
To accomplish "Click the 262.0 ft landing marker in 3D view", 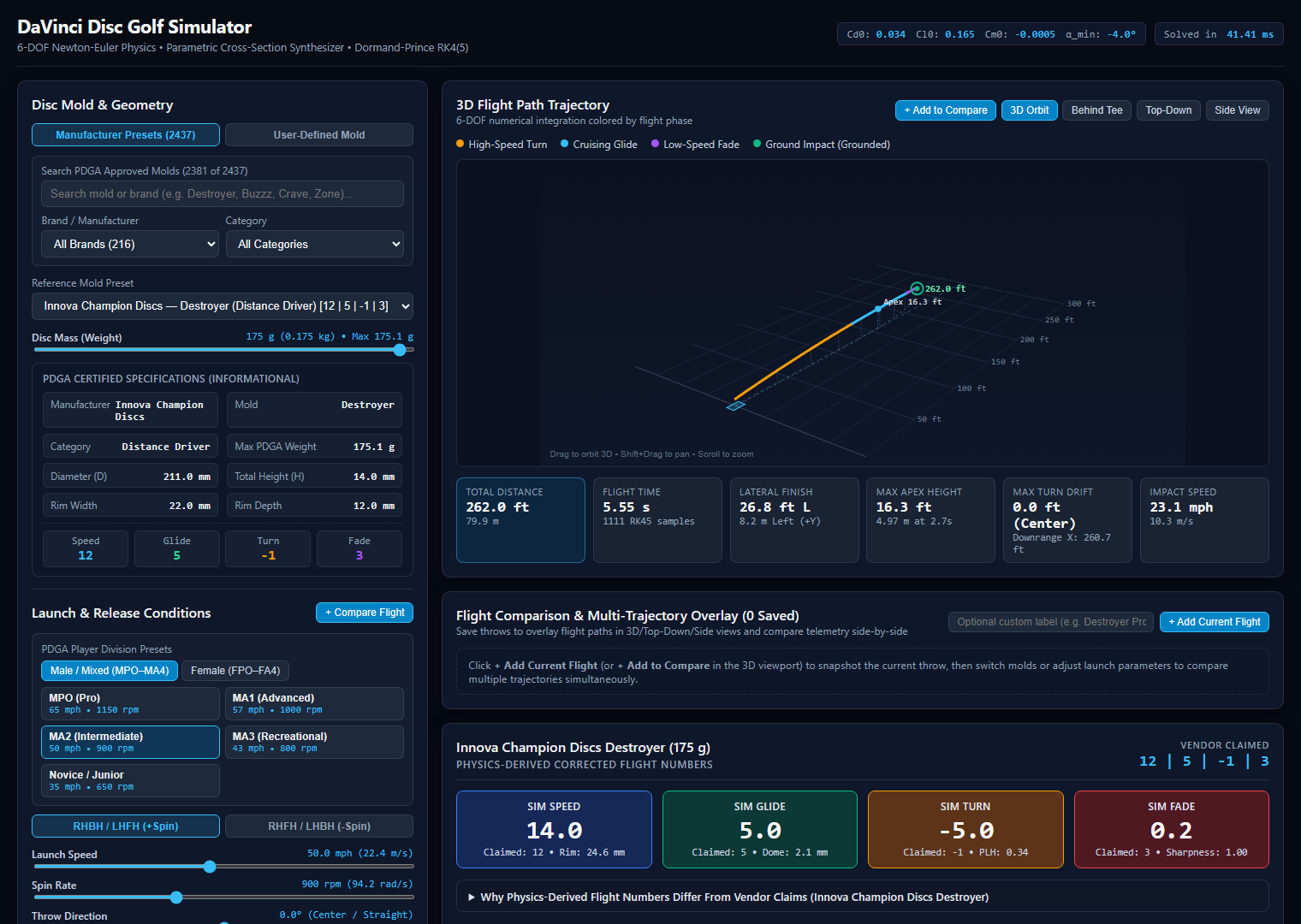I will point(917,289).
